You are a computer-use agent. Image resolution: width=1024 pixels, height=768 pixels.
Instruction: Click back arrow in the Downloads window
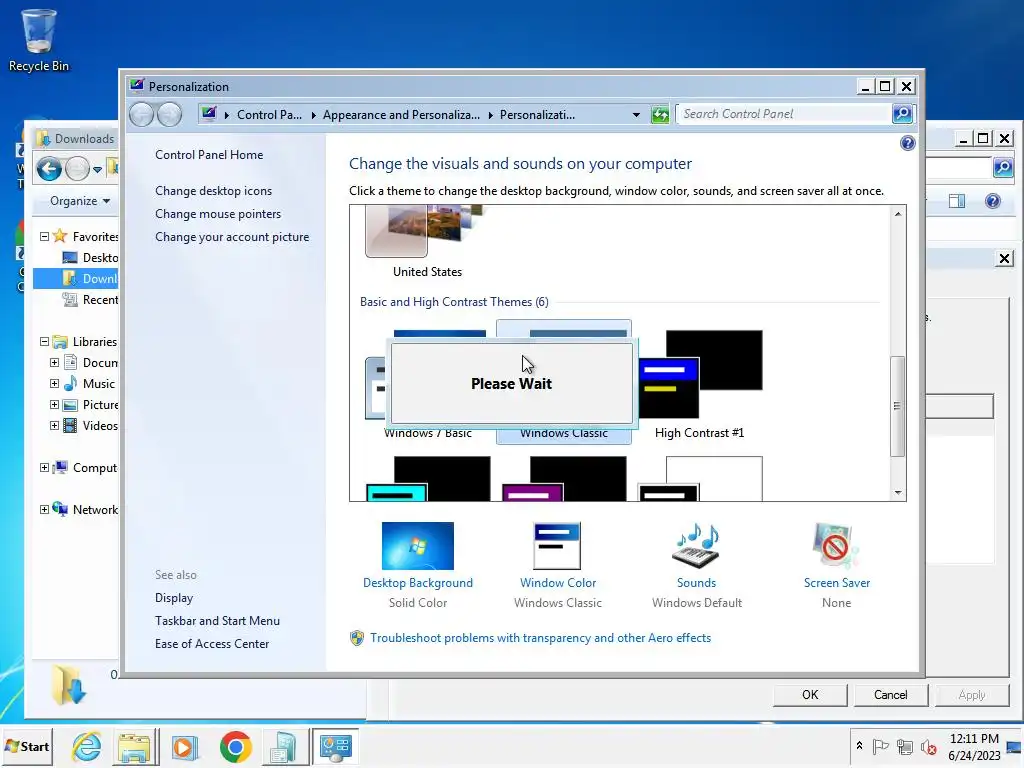[x=49, y=169]
